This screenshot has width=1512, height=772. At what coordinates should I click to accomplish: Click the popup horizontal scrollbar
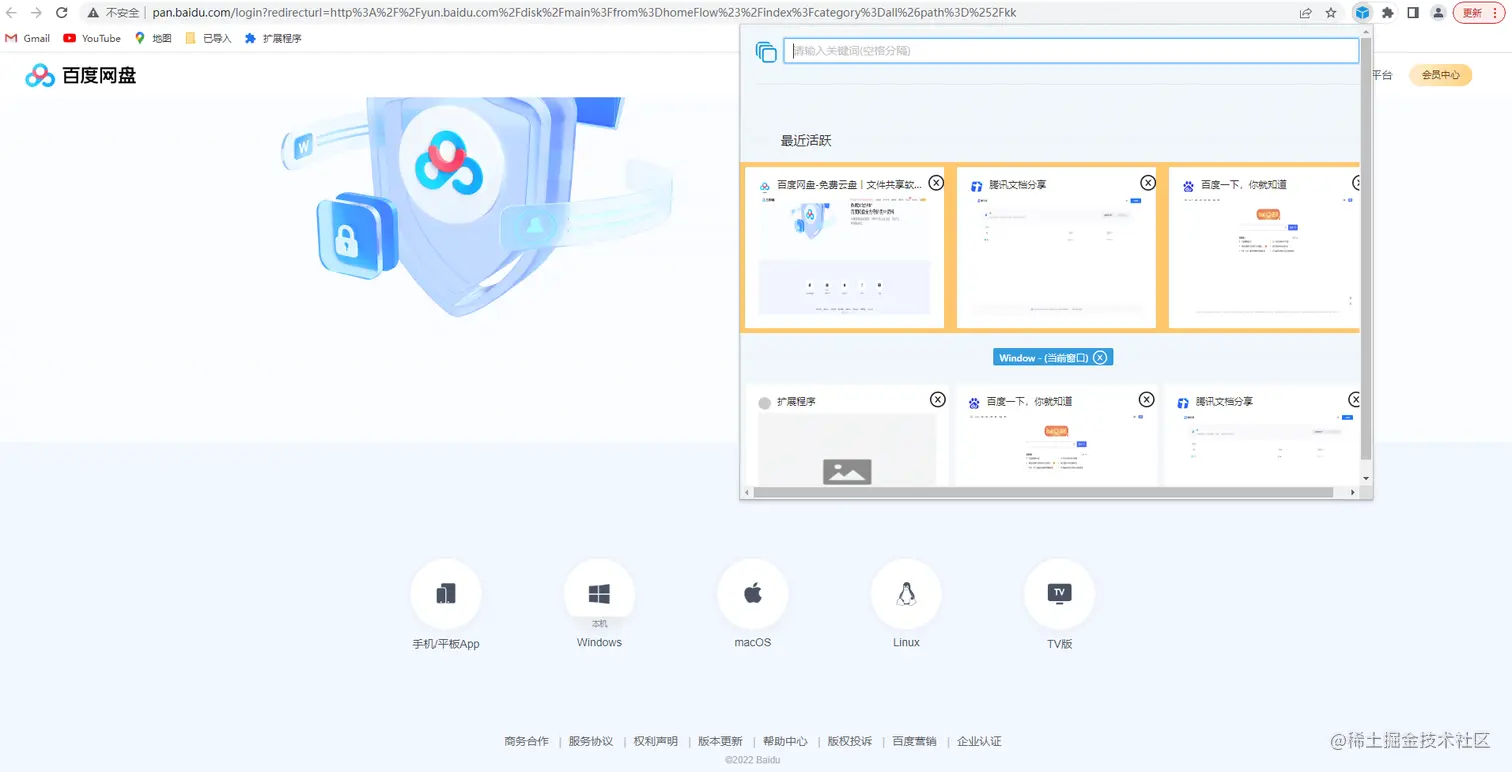point(1043,492)
